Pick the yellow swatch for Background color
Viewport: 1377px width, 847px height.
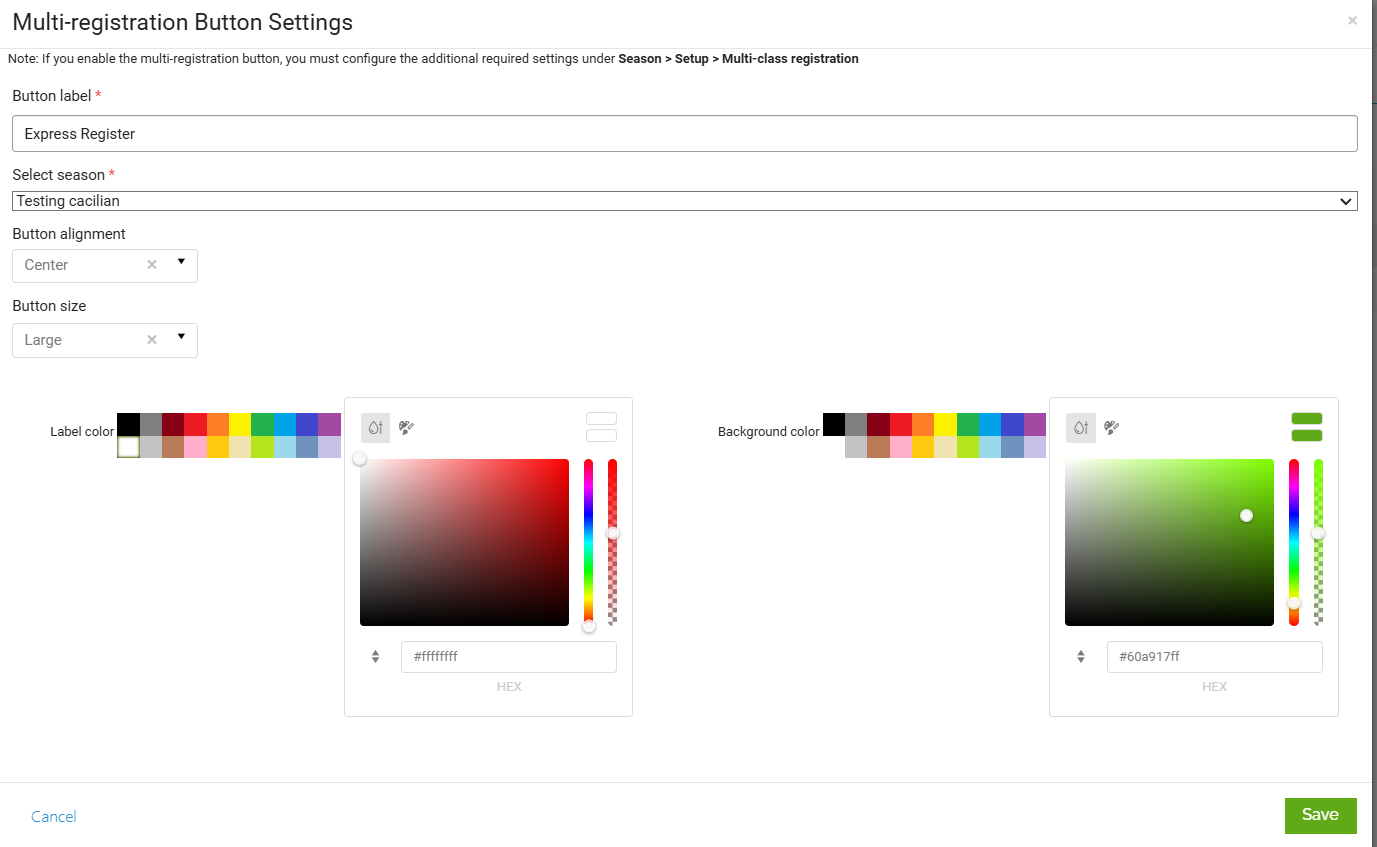945,424
